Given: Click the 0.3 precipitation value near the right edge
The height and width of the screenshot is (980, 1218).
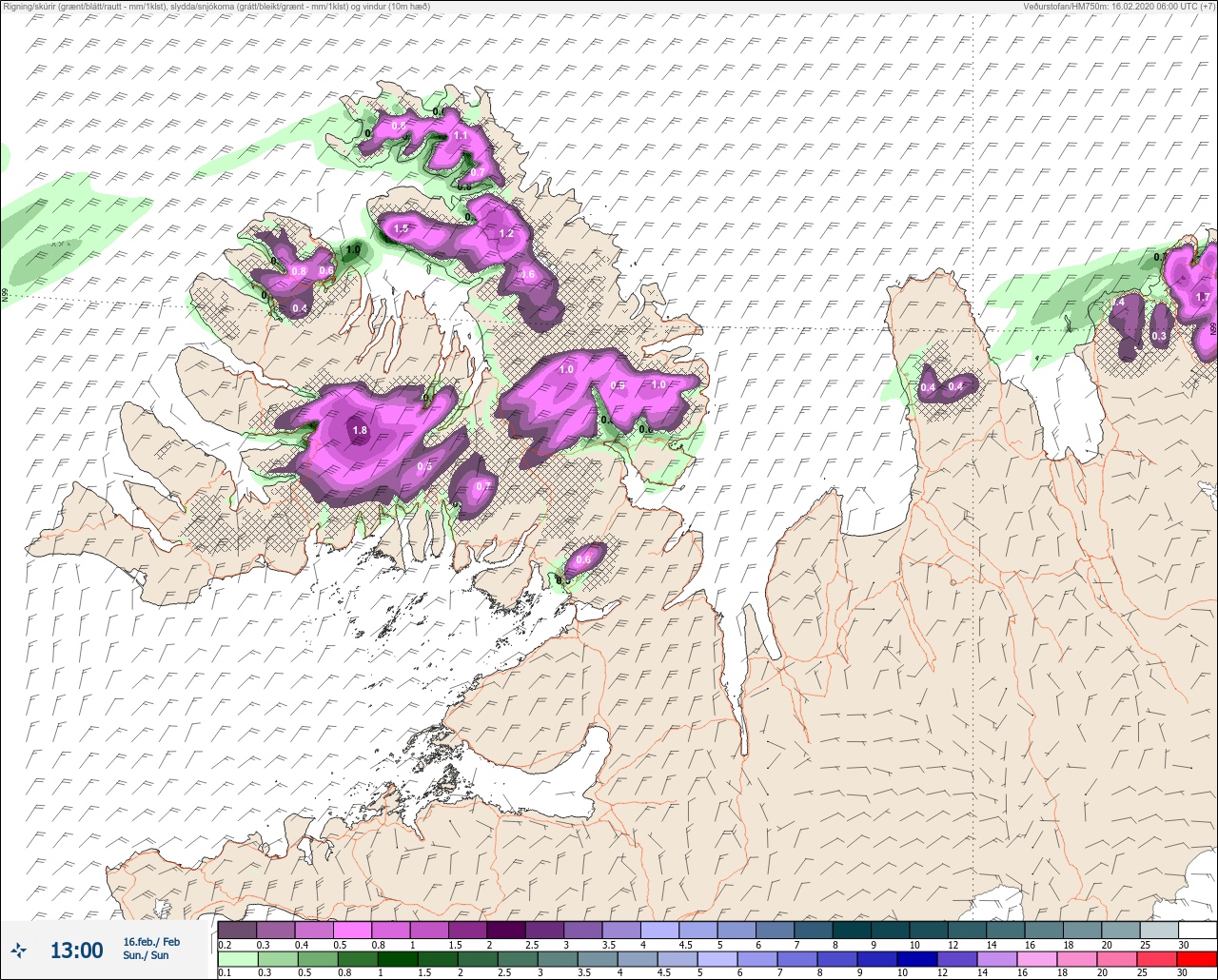Looking at the screenshot, I should point(1159,336).
